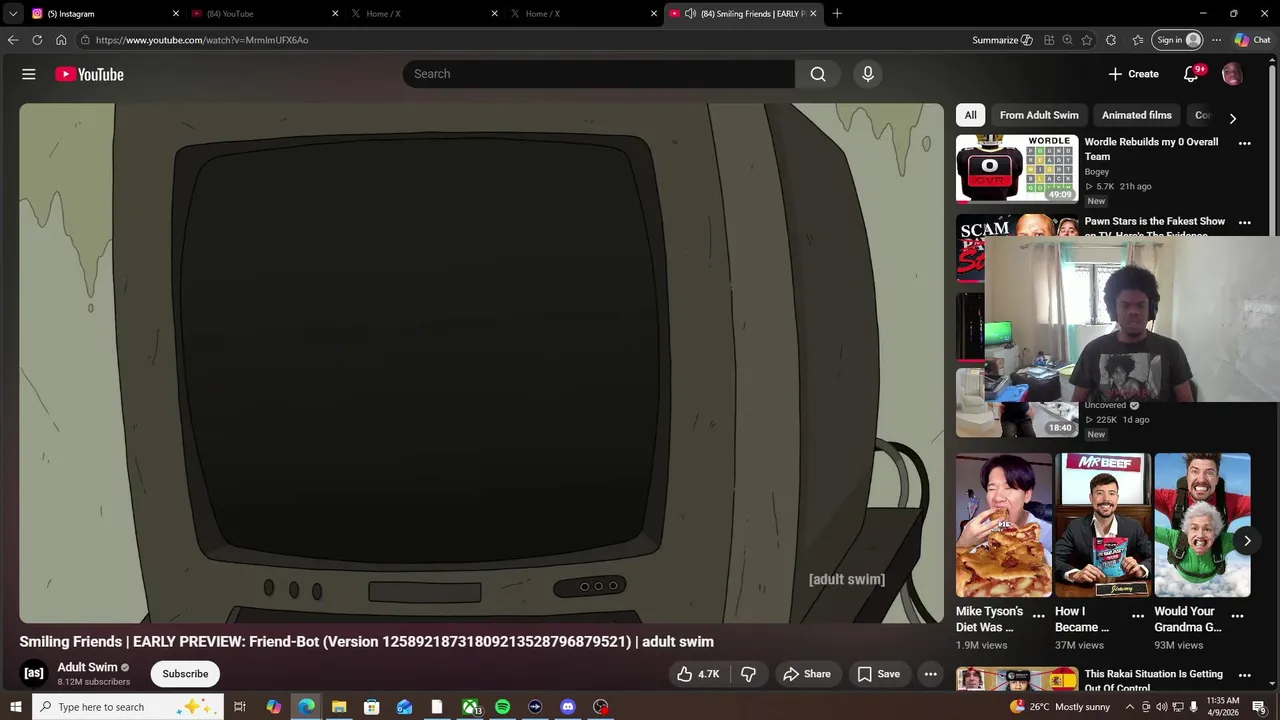Viewport: 1280px width, 720px height.
Task: Open volume control in system tray
Action: click(1162, 707)
